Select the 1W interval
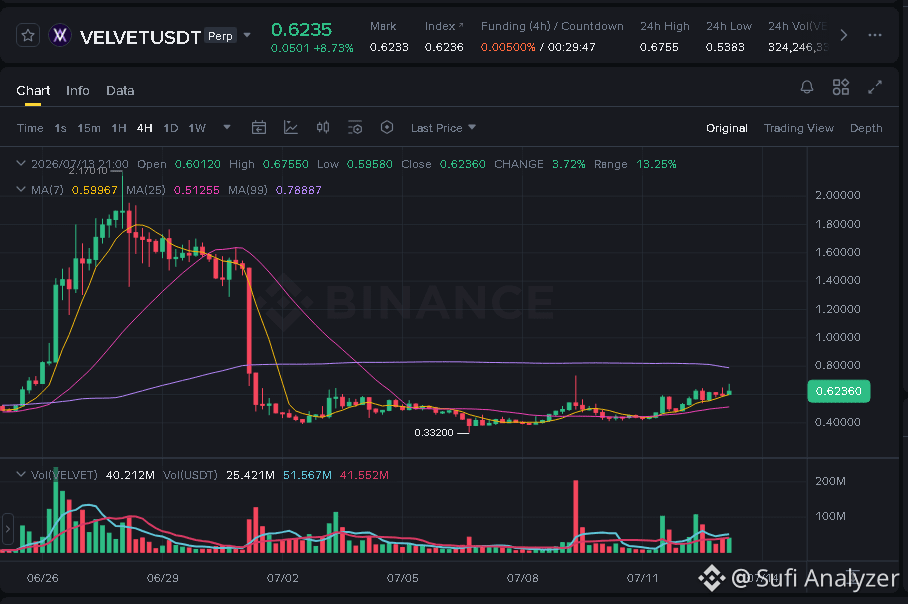The height and width of the screenshot is (604, 908). [197, 128]
